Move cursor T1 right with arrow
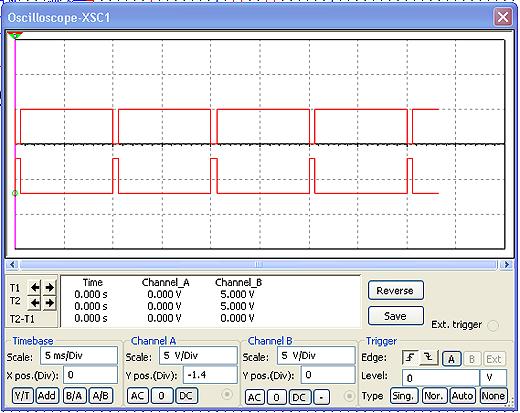 point(49,287)
